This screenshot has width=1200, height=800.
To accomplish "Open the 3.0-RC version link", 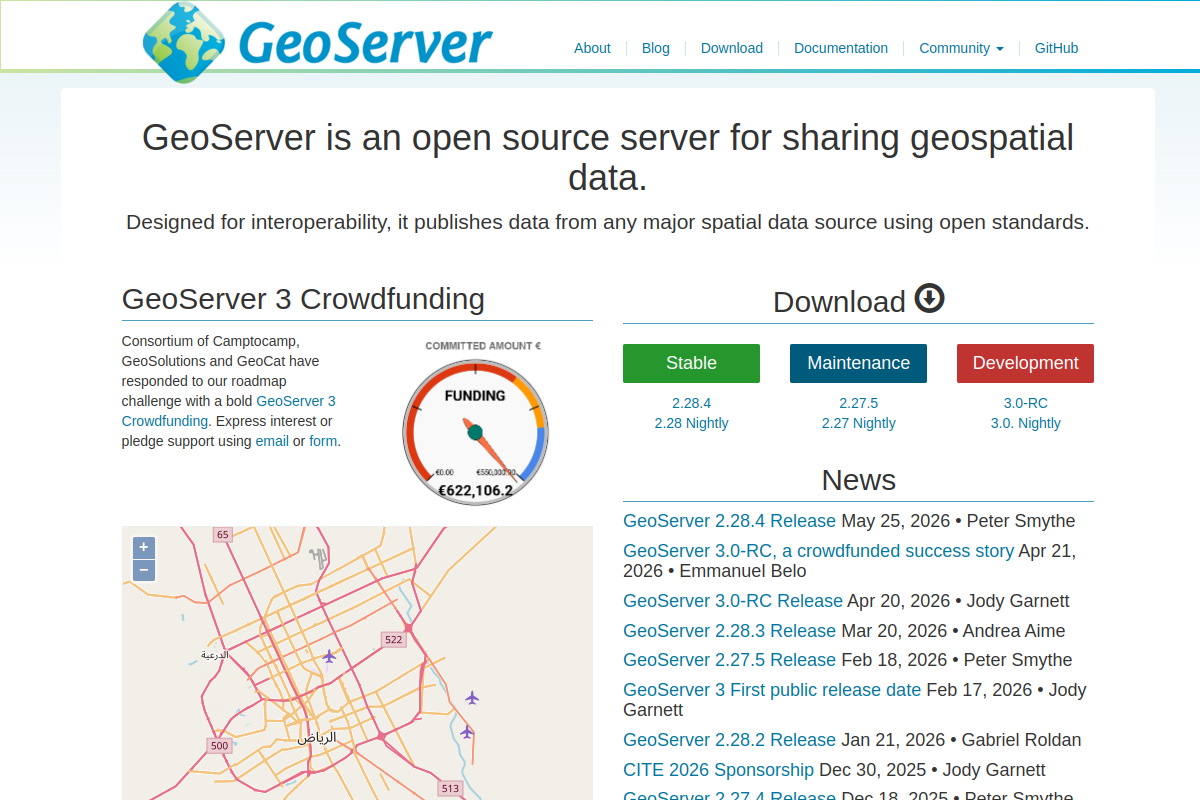I will (1025, 403).
